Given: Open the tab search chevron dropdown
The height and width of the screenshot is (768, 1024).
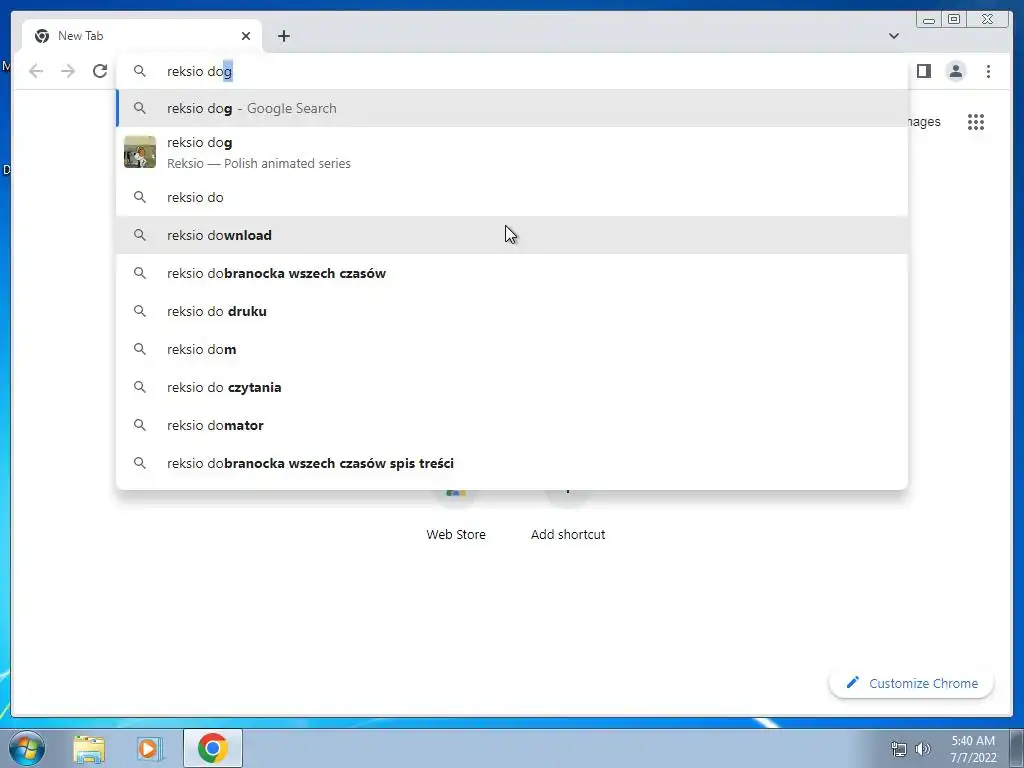Looking at the screenshot, I should point(894,36).
